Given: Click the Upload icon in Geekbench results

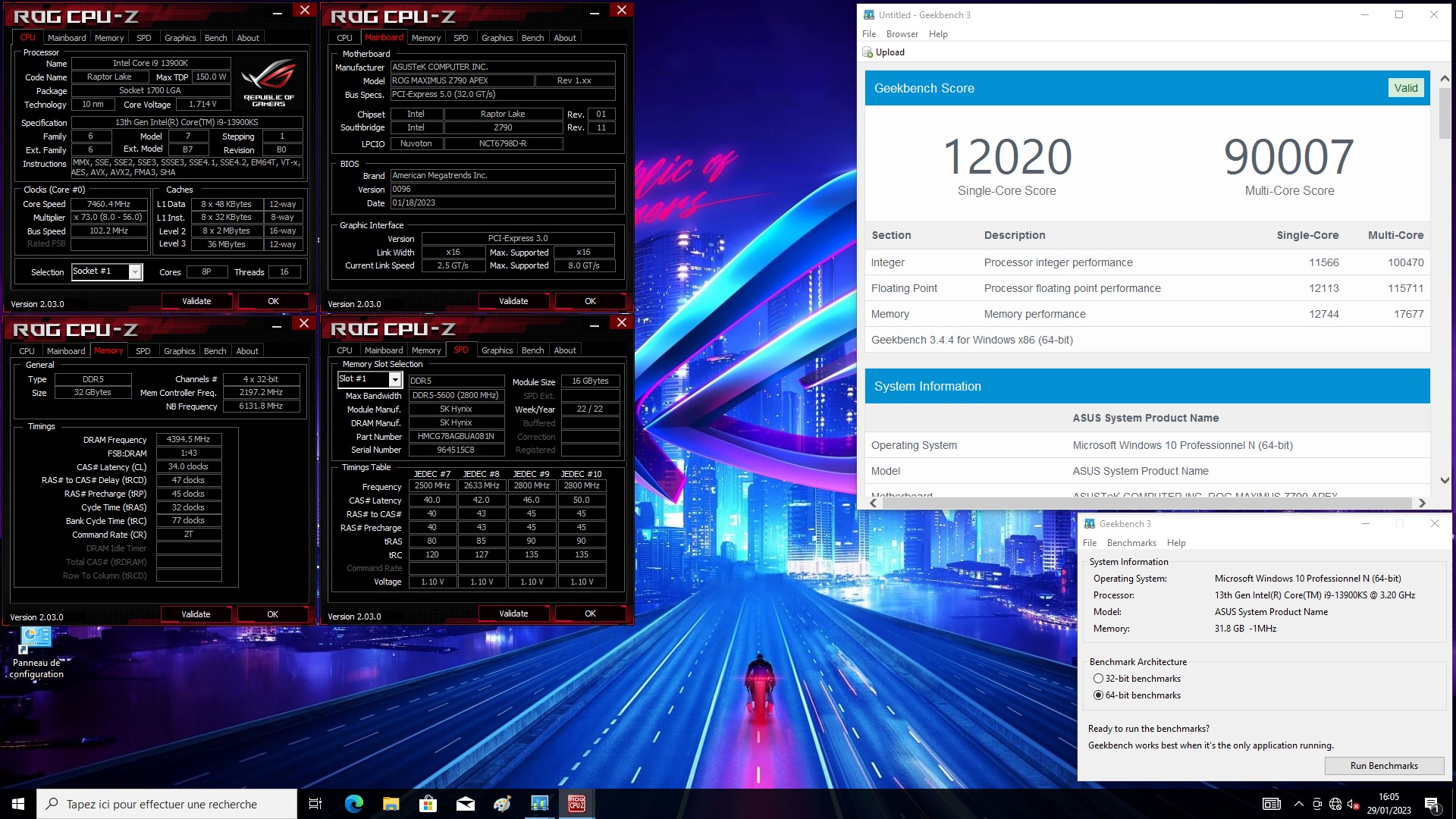Looking at the screenshot, I should [x=868, y=52].
